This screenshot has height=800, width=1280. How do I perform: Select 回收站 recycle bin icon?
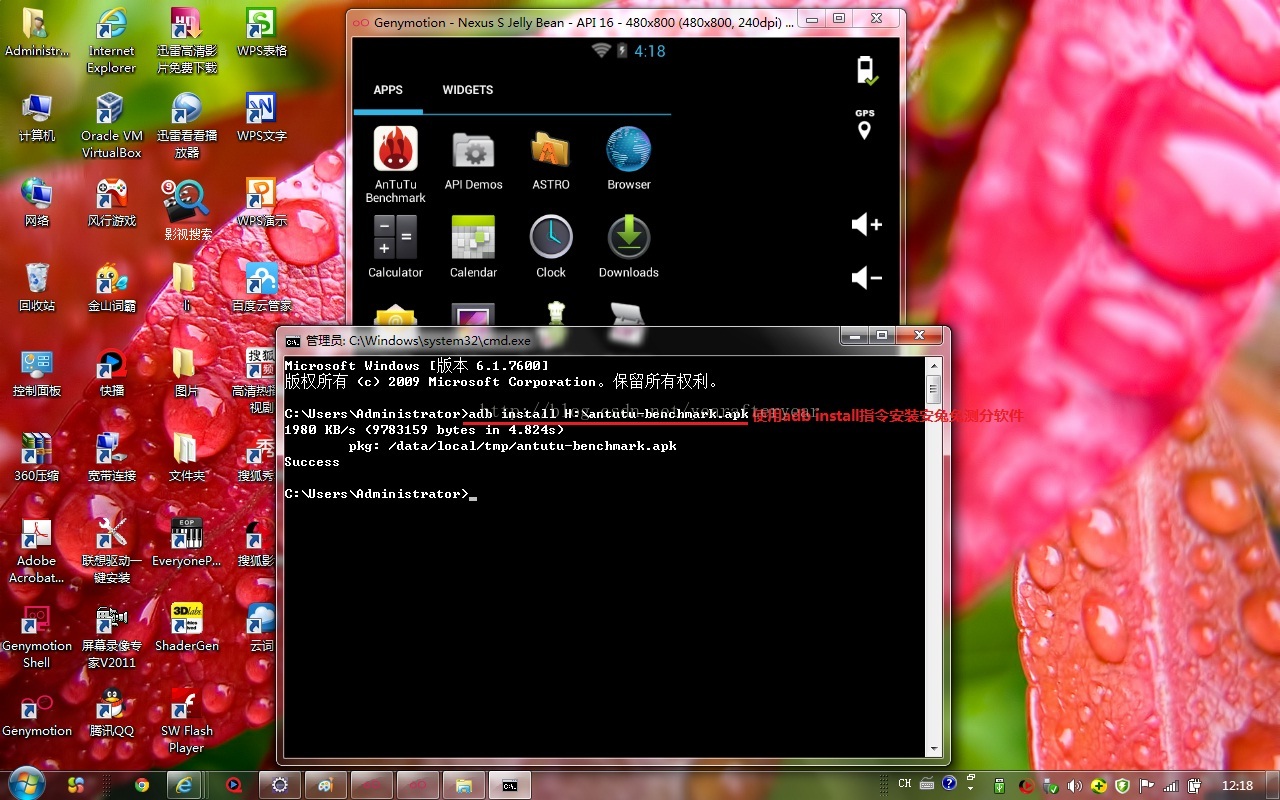click(x=37, y=288)
